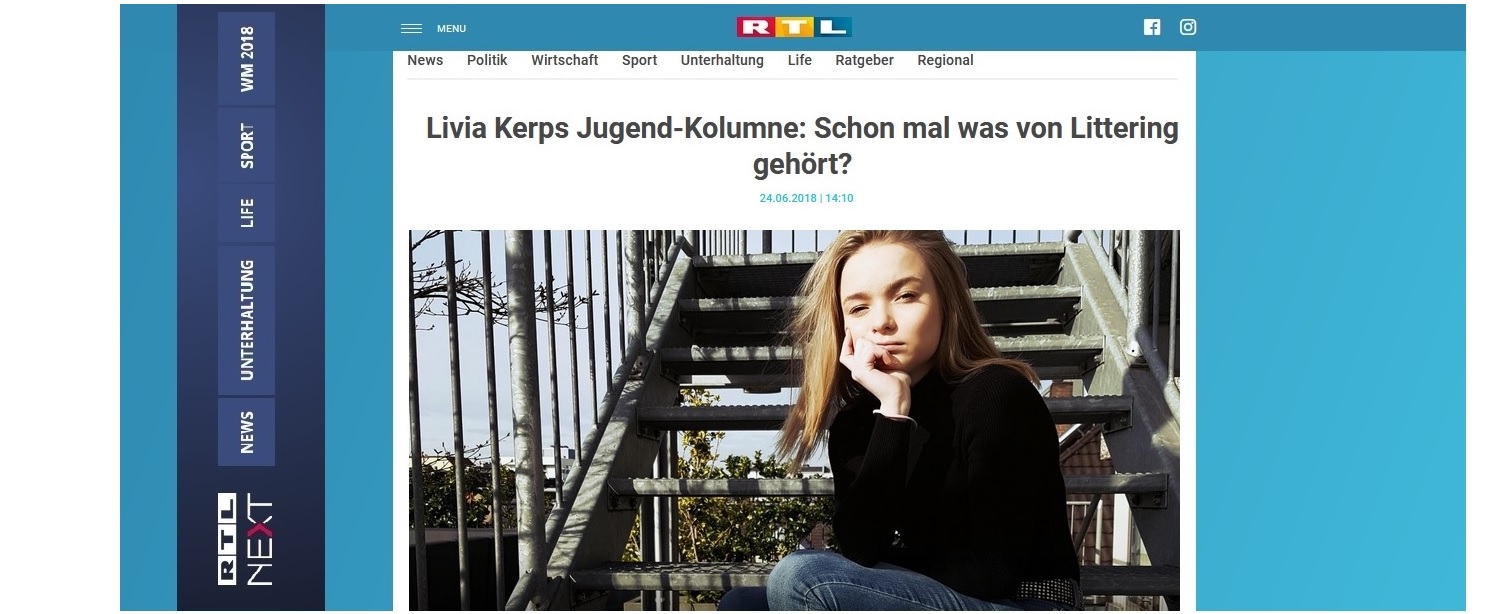Image resolution: width=1502 pixels, height=614 pixels.
Task: Open Unterhaltung in top navigation
Action: [x=722, y=60]
